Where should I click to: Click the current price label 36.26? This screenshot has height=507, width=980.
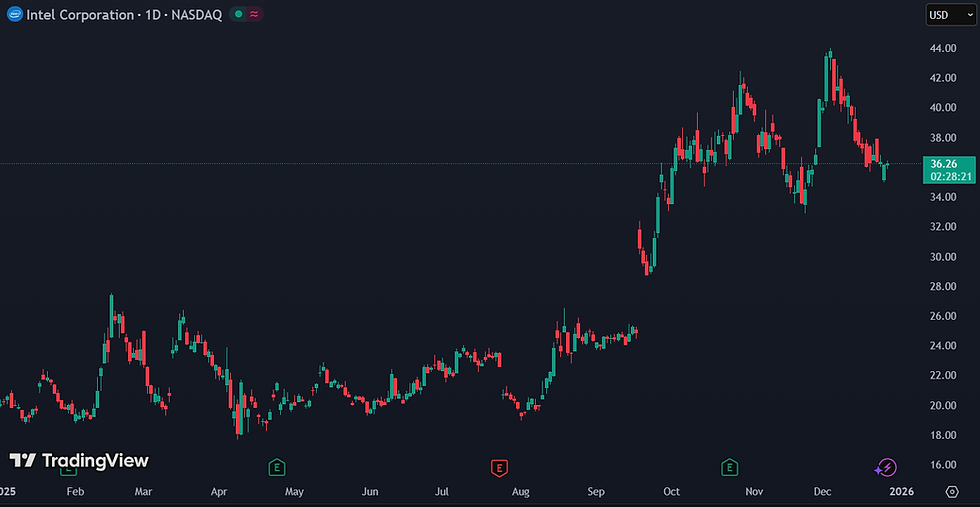(x=942, y=164)
